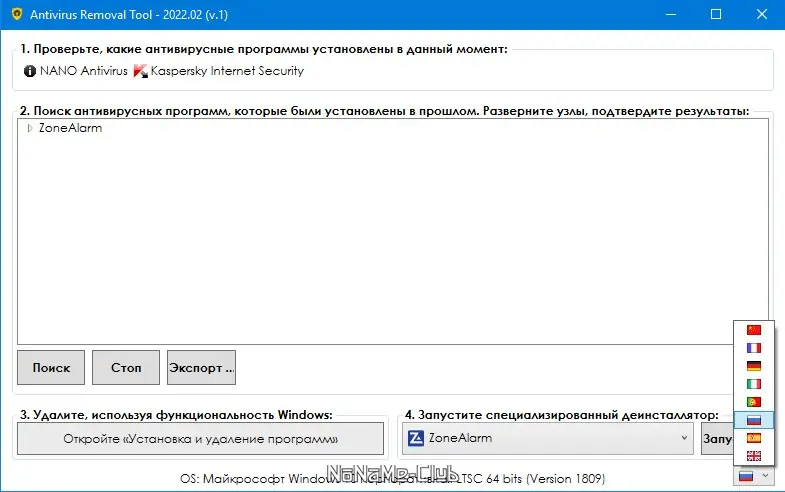Click the shield app icon in title bar

click(x=17, y=14)
